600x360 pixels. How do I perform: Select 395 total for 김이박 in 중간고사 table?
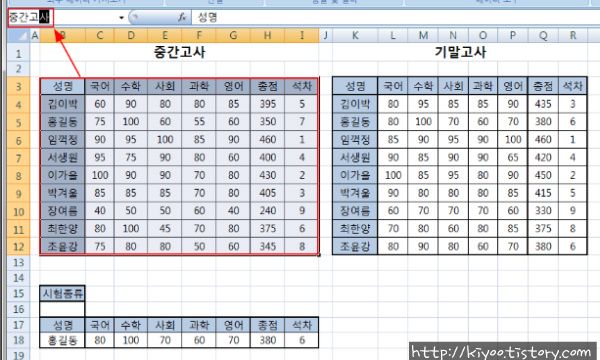pyautogui.click(x=267, y=104)
